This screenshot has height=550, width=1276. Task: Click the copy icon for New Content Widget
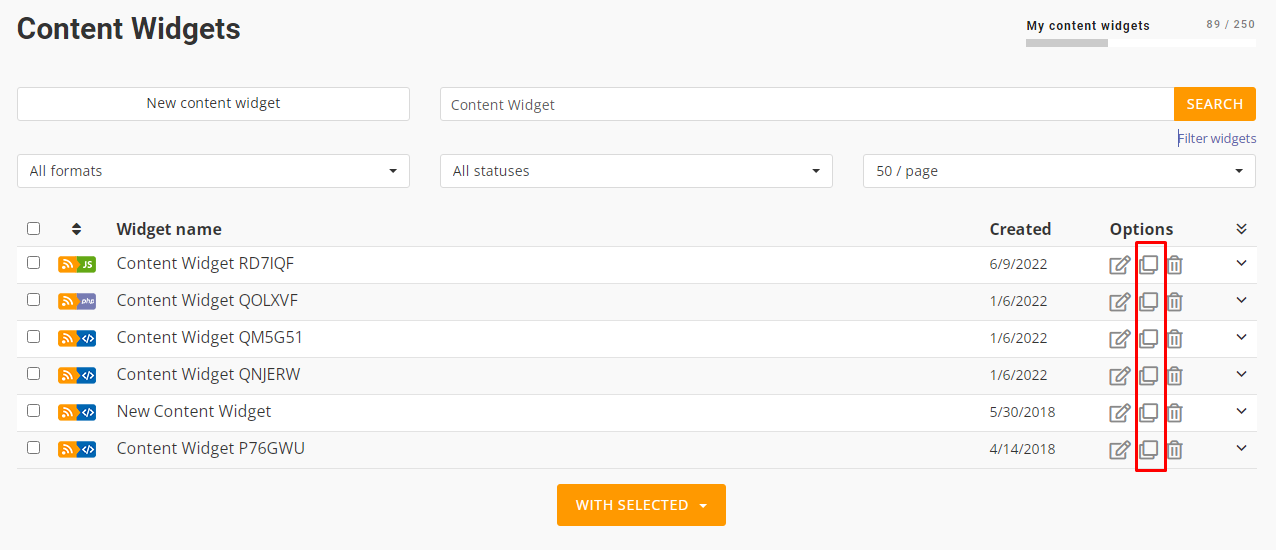point(1149,412)
